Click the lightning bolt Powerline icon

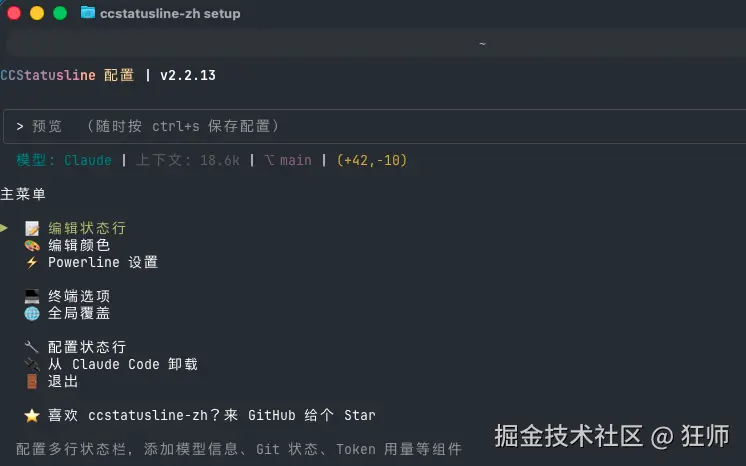[32, 262]
